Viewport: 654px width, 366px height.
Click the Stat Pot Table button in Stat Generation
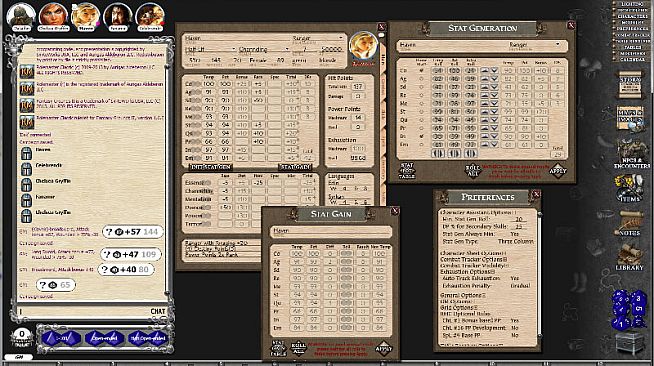(x=407, y=170)
